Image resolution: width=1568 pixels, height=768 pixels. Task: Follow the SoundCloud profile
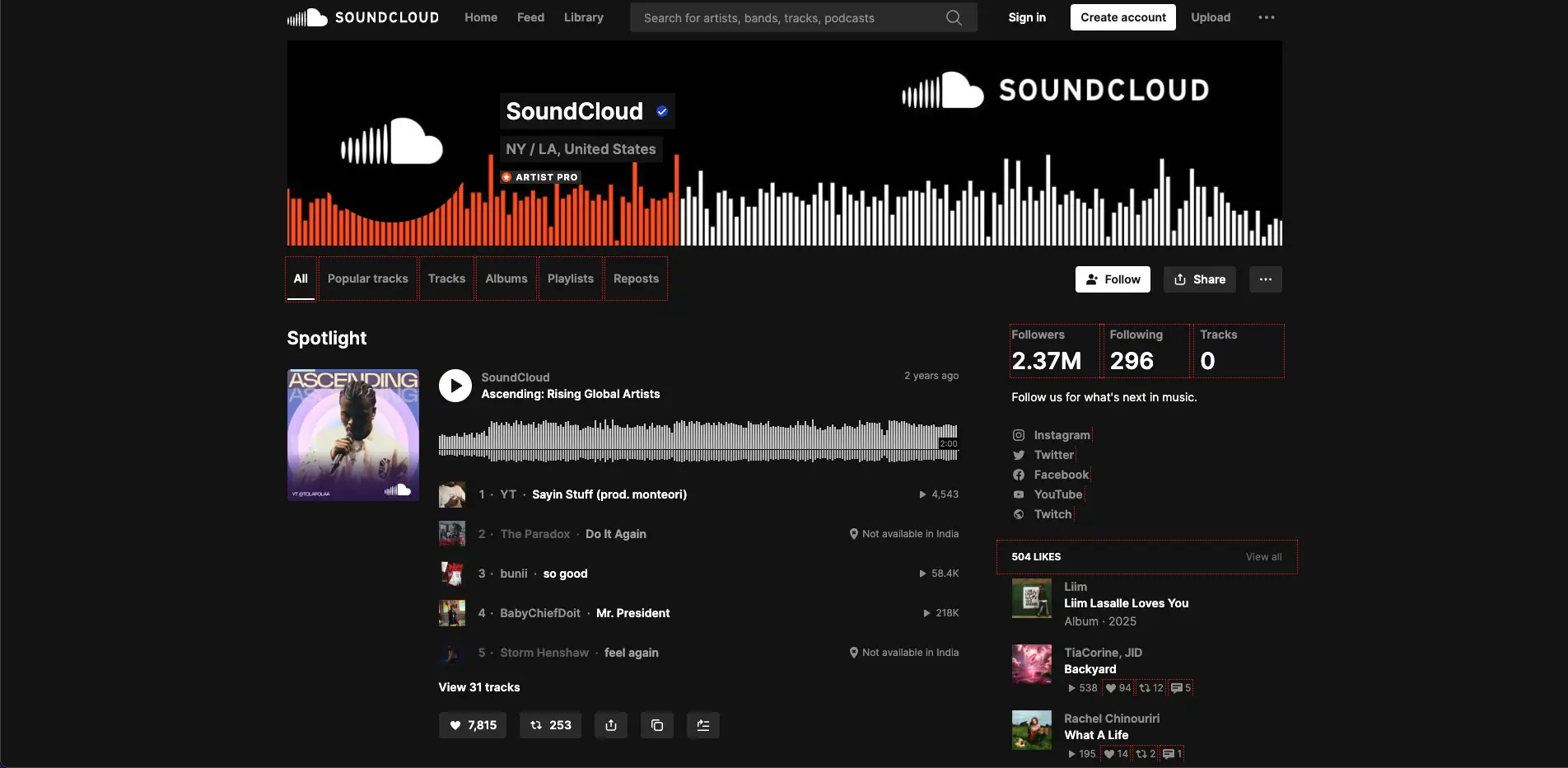point(1113,279)
